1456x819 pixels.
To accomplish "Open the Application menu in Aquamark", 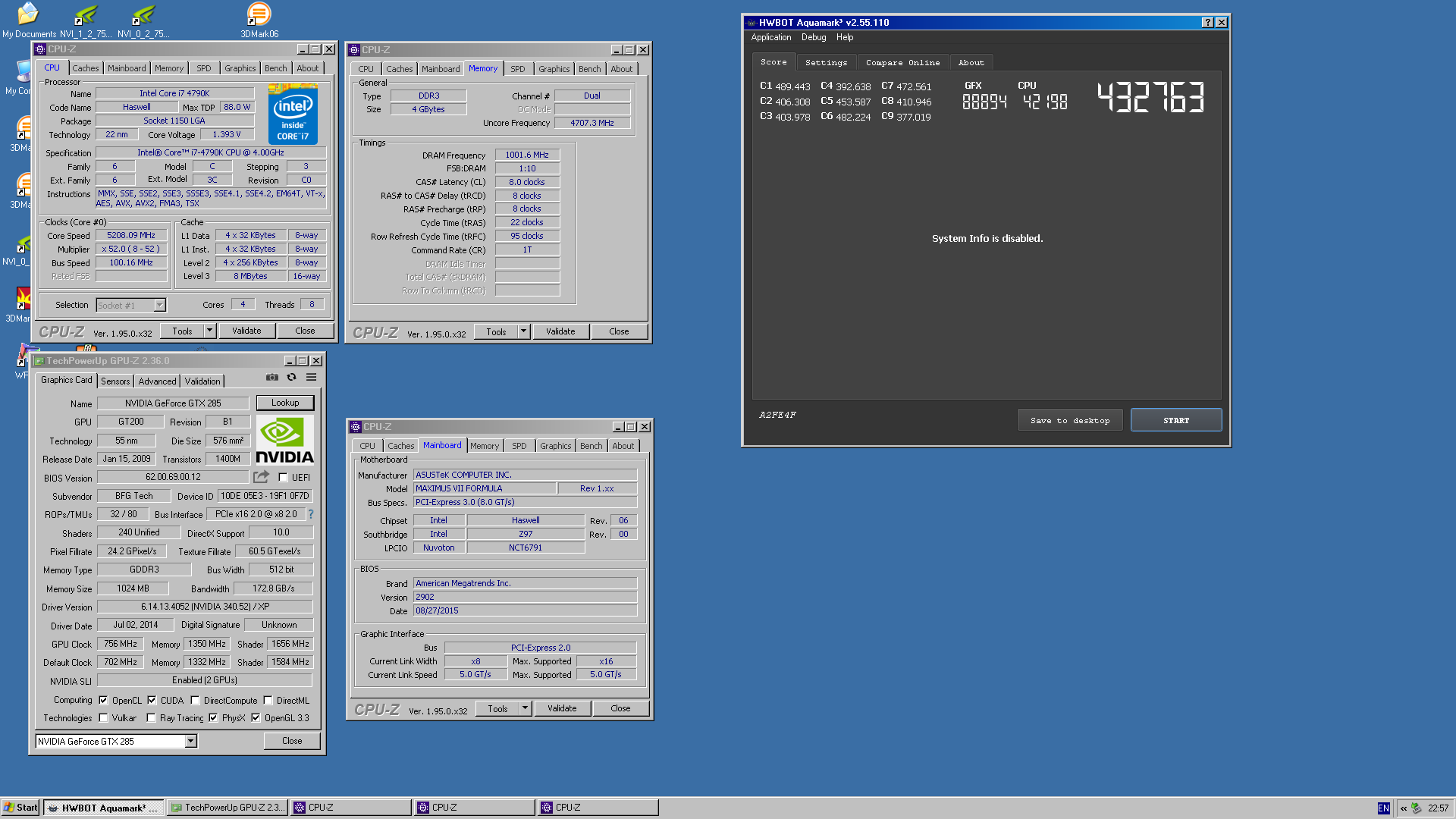I will coord(770,37).
